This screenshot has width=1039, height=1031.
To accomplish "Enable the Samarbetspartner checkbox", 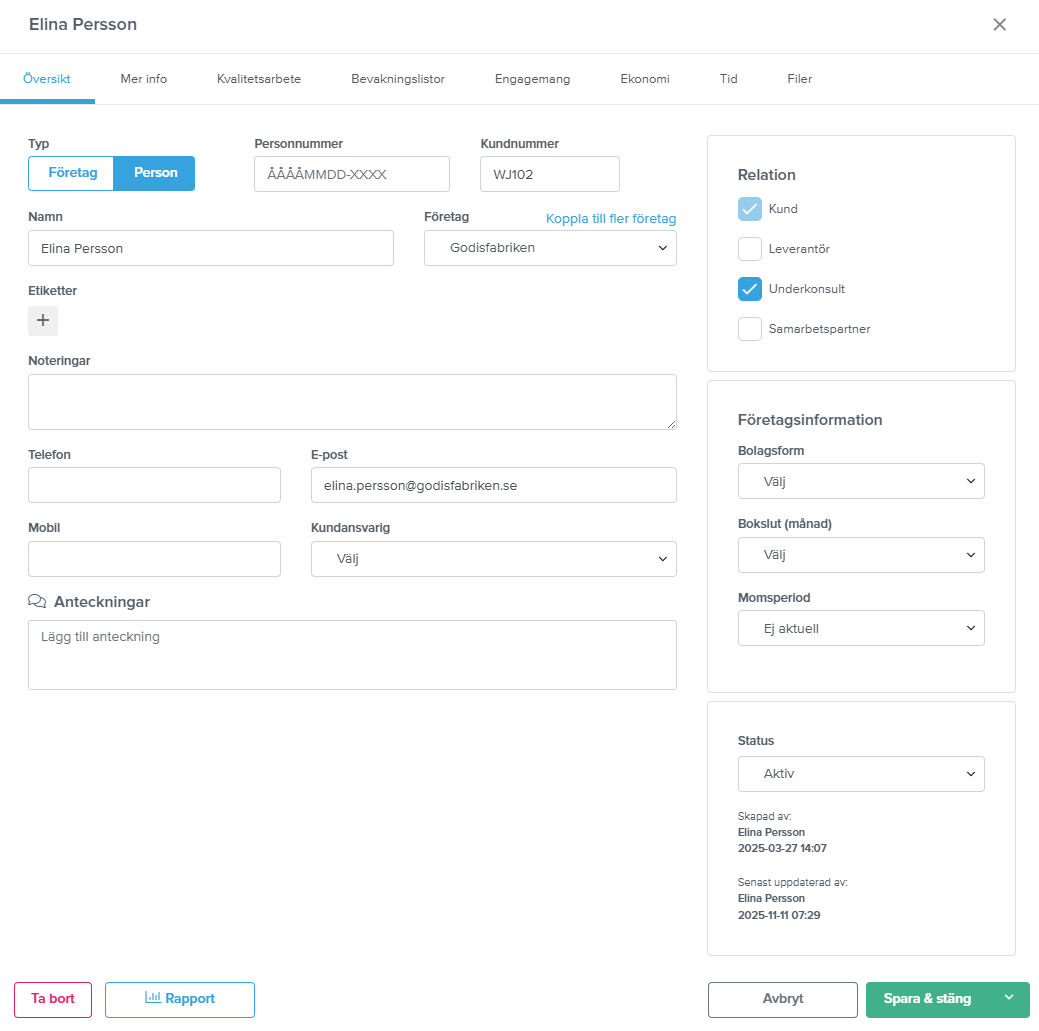I will coord(750,329).
